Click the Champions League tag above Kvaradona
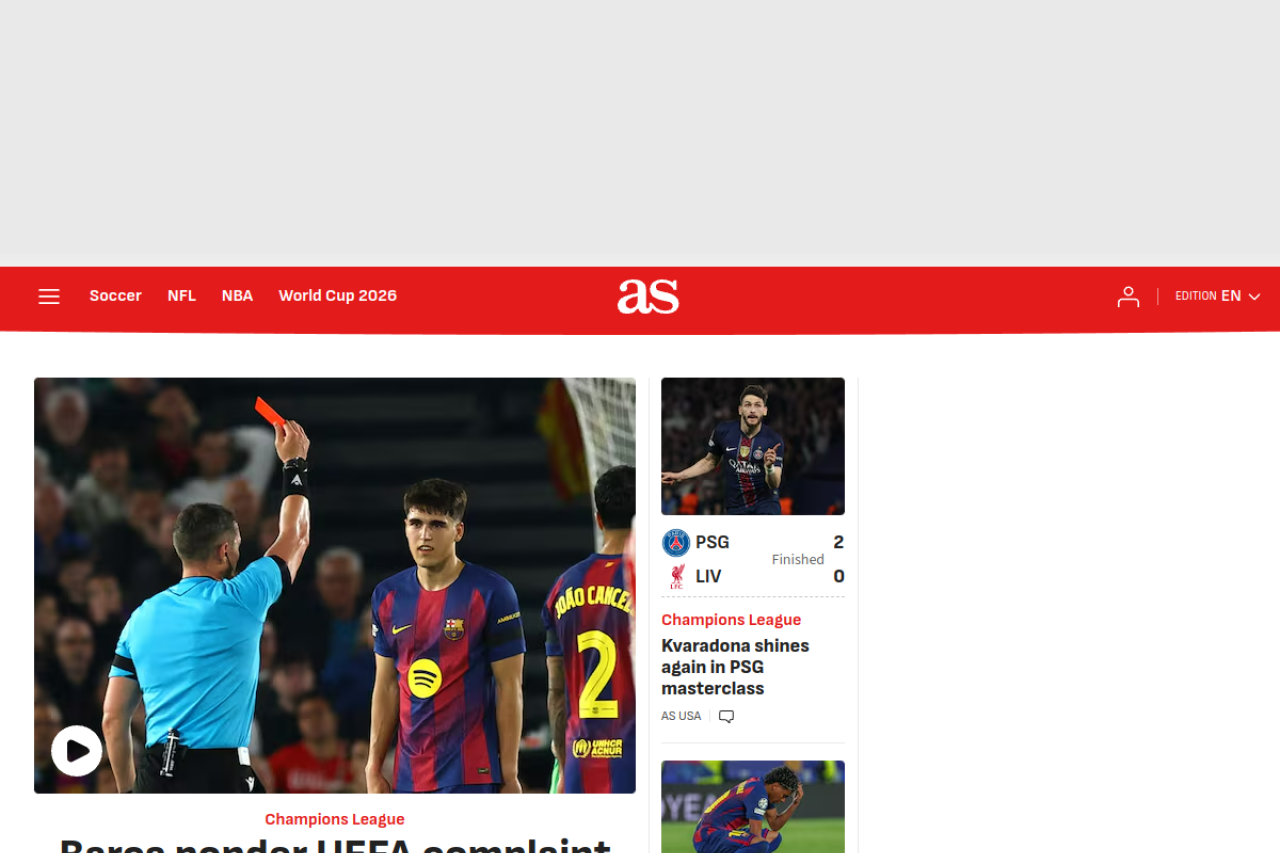 (731, 620)
